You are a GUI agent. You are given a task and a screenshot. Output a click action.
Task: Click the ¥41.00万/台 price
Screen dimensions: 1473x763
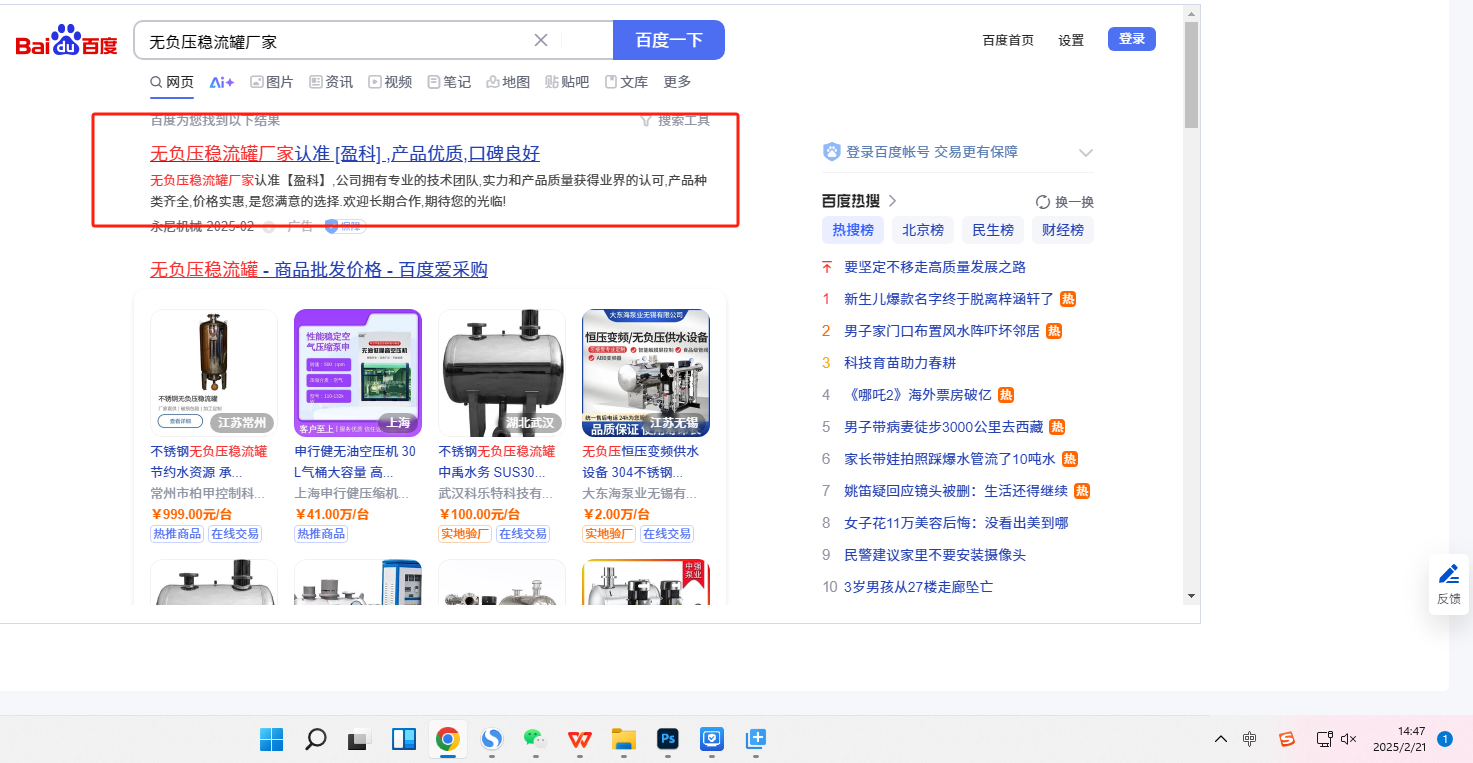tap(333, 514)
